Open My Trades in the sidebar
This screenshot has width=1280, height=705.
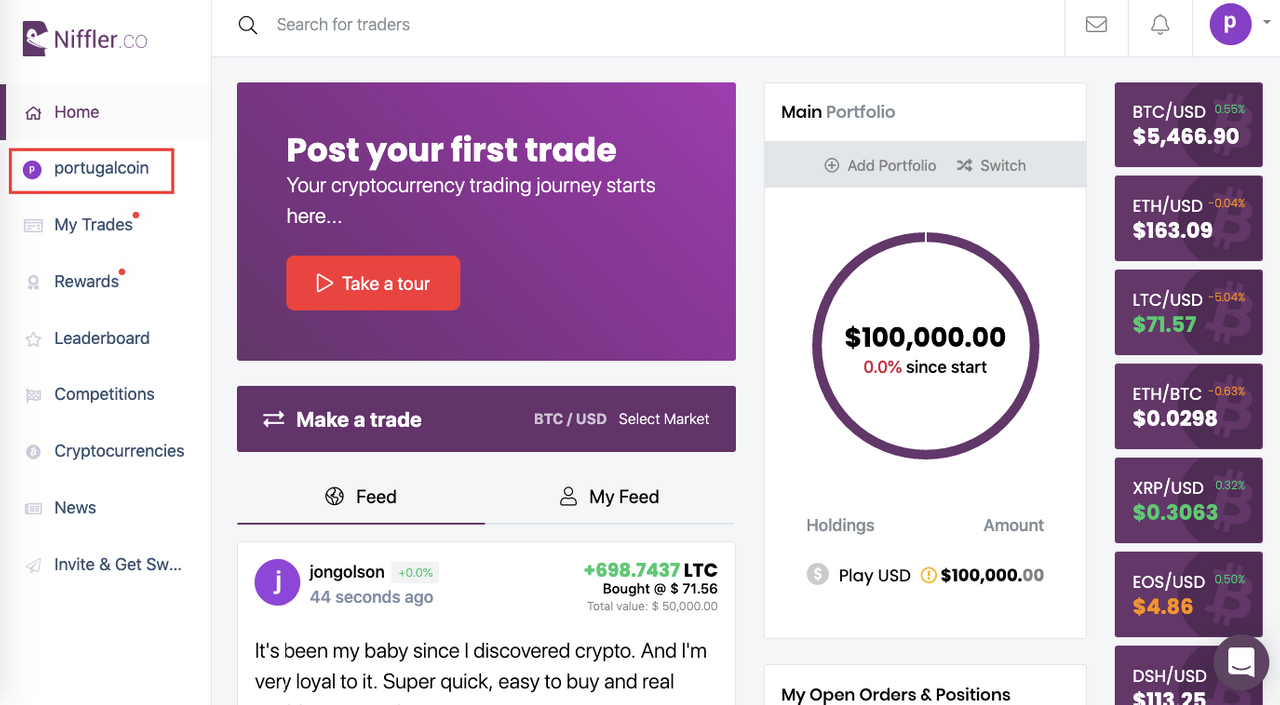click(93, 225)
